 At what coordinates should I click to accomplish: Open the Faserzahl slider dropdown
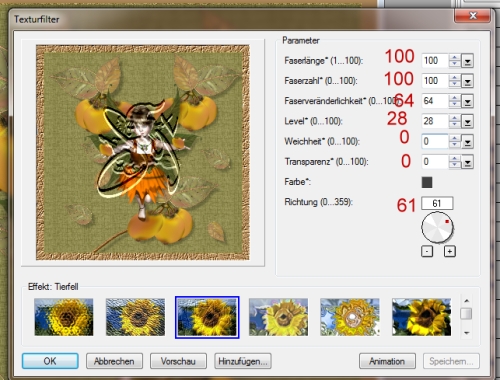tap(467, 81)
